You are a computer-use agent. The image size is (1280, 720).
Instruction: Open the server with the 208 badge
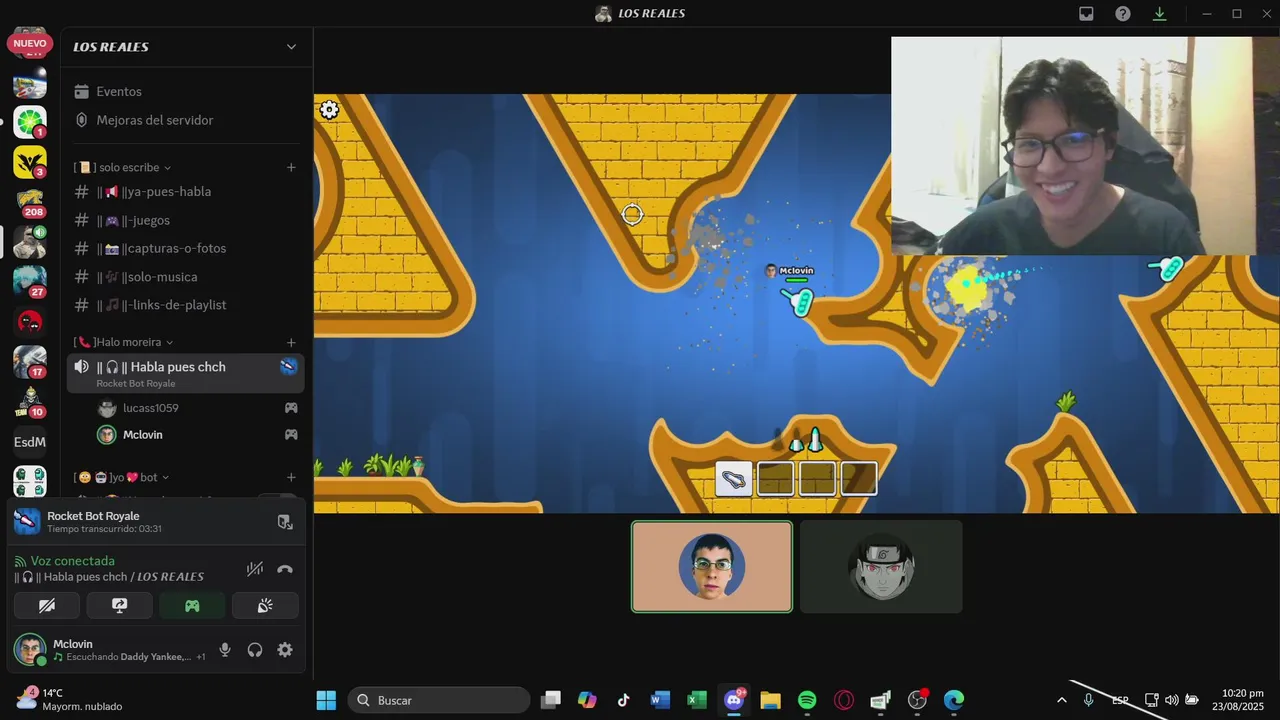click(x=30, y=203)
